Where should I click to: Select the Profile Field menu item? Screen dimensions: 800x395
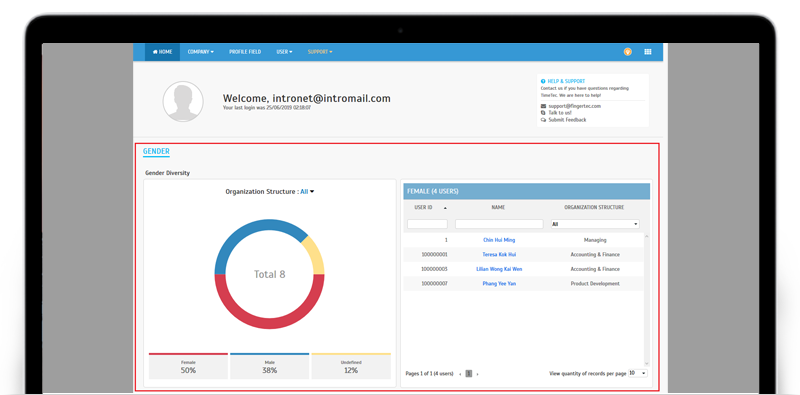pyautogui.click(x=245, y=52)
